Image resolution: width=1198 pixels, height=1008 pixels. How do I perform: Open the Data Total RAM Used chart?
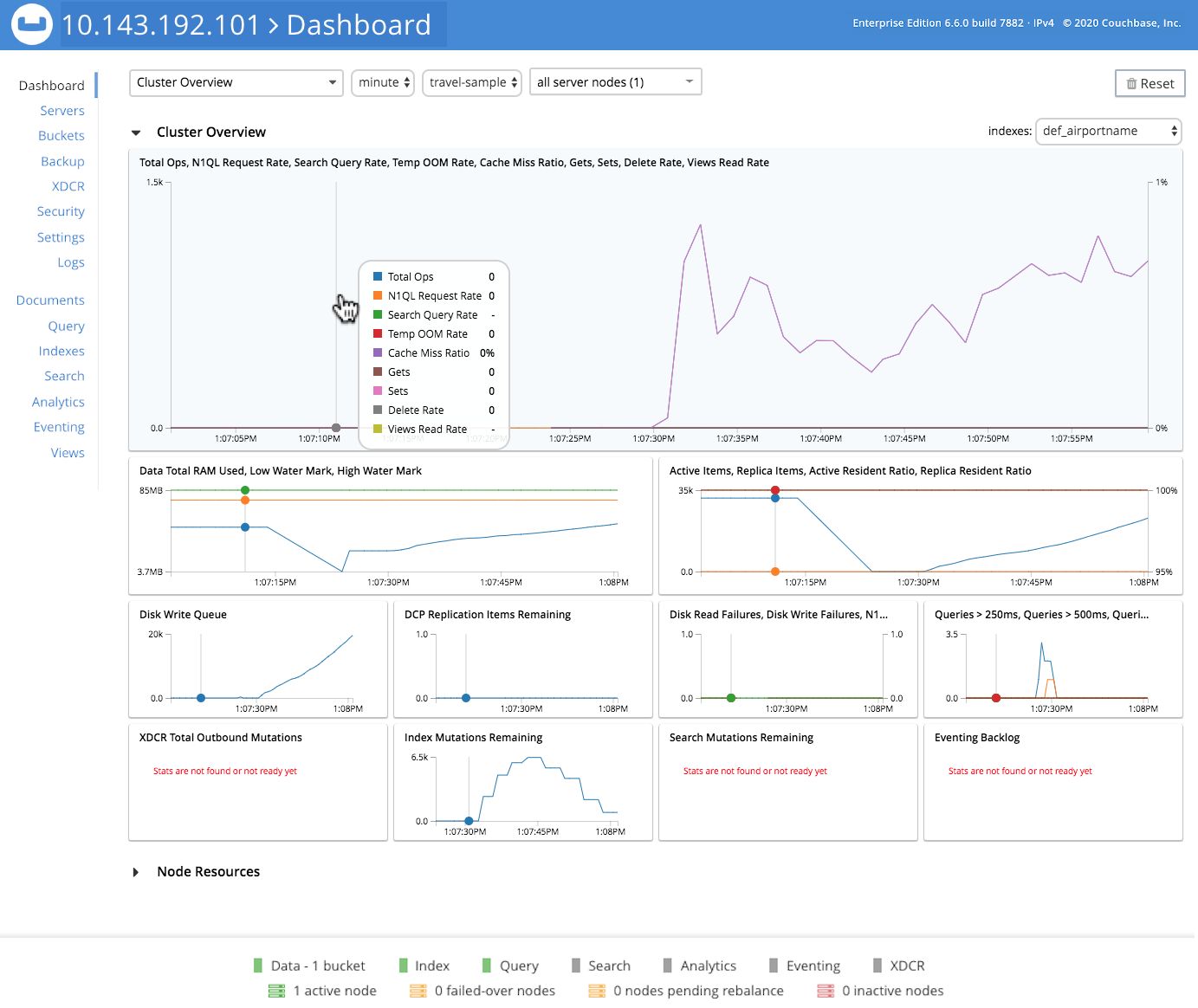coord(391,526)
